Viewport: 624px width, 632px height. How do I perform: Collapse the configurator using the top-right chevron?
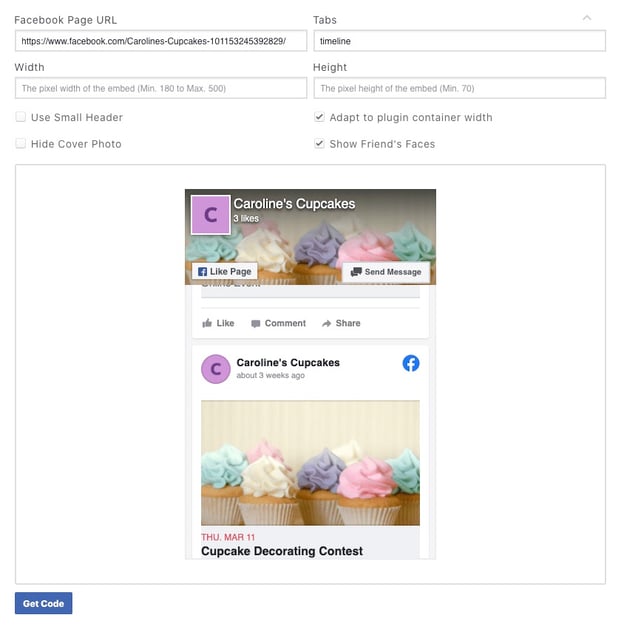point(587,18)
